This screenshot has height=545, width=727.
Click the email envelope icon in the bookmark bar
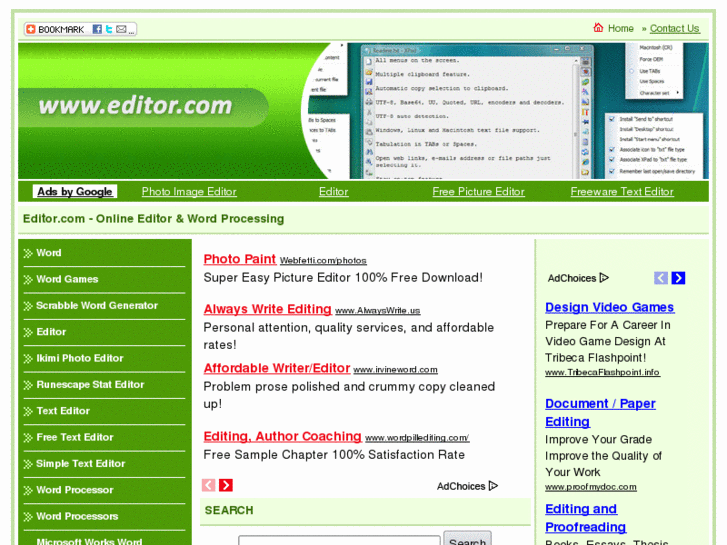121,29
